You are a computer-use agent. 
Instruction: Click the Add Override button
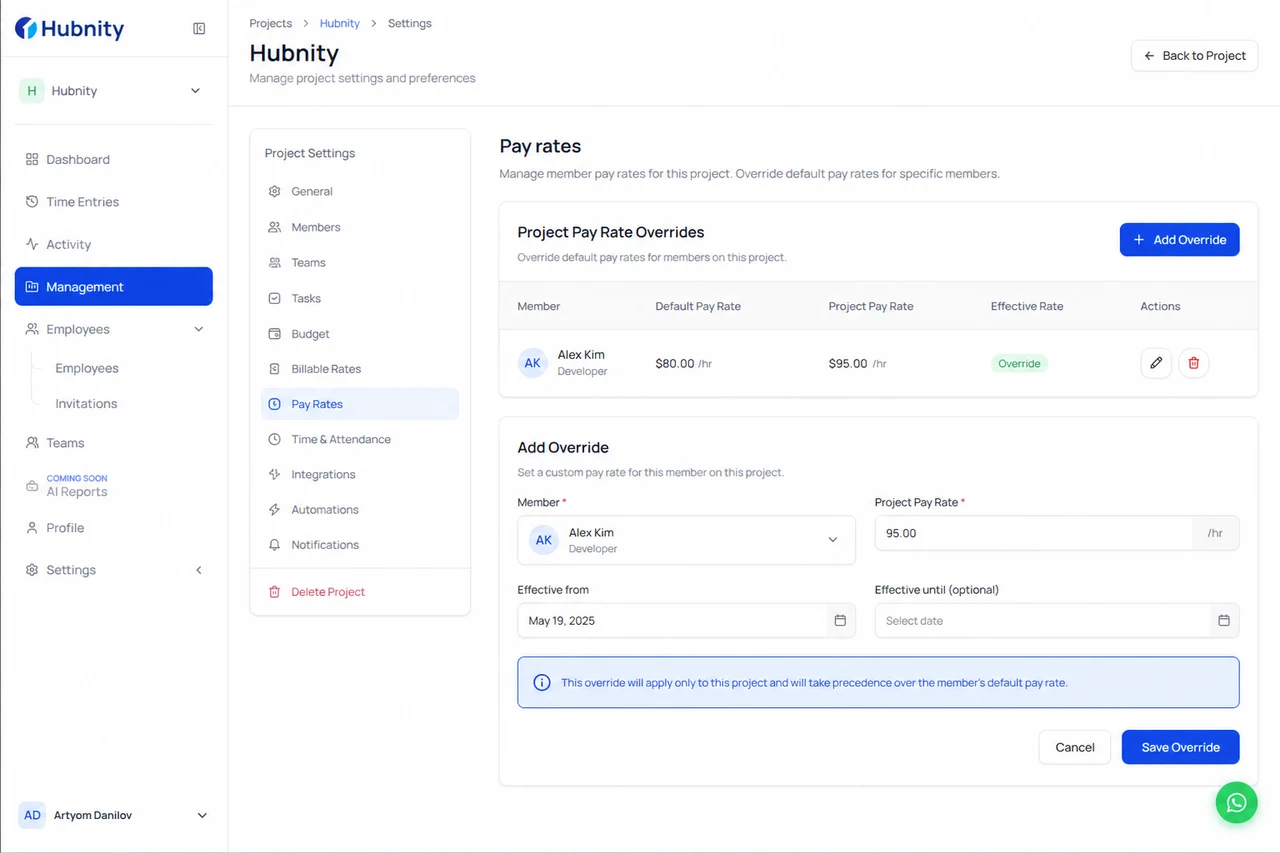[x=1180, y=240]
